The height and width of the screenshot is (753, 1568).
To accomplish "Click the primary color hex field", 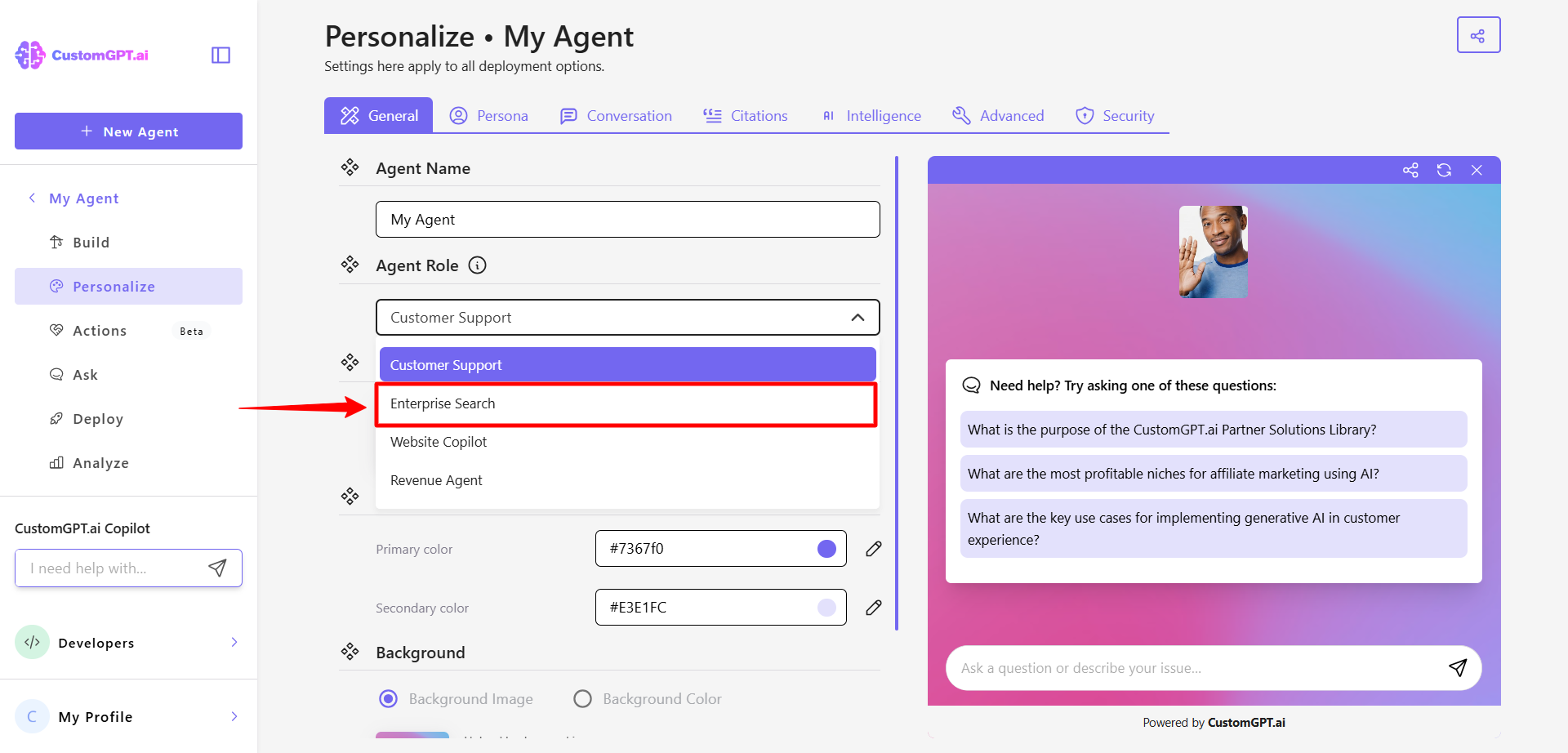I will (720, 549).
